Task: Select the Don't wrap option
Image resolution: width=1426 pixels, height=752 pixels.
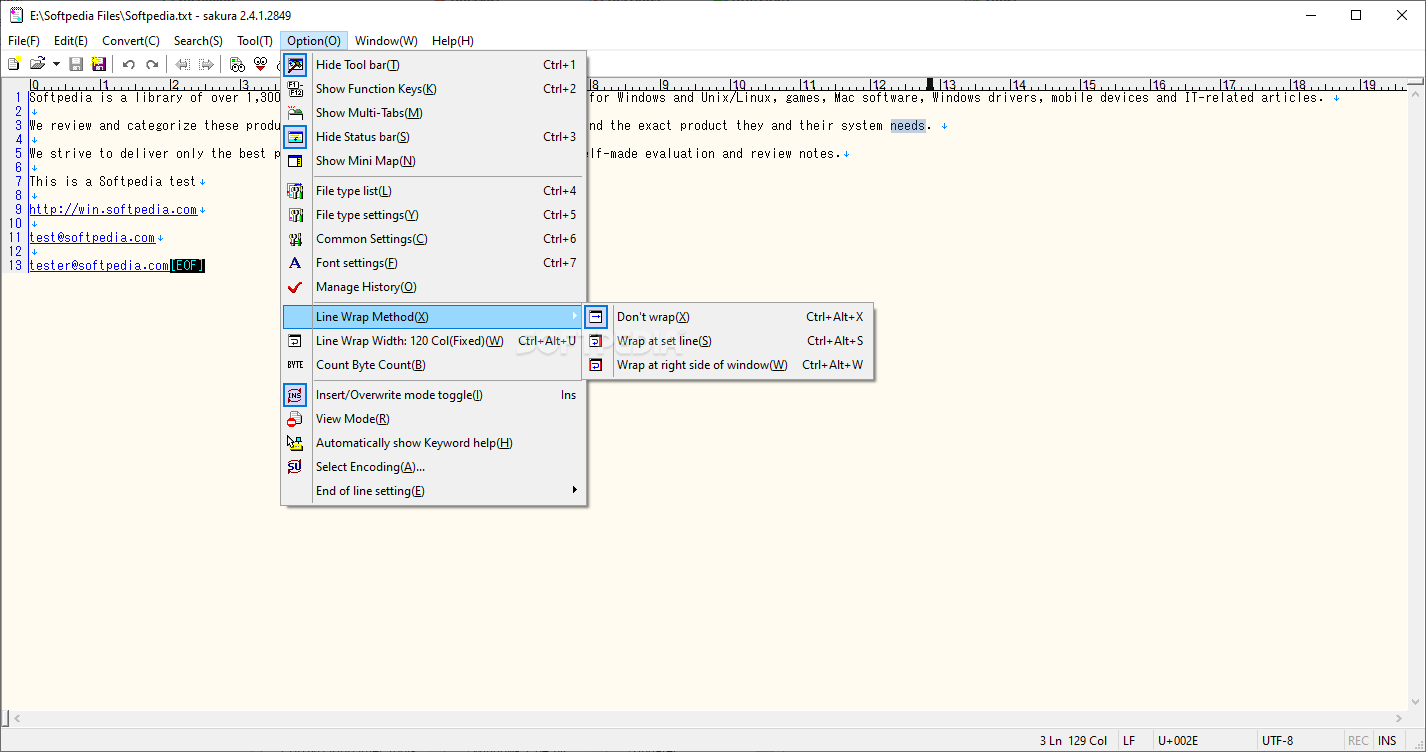Action: 729,317
